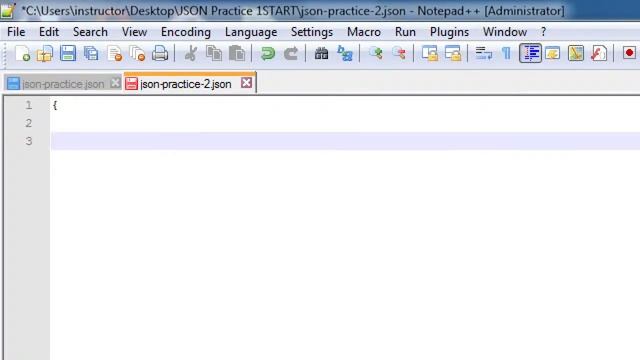
Task: Click the Close All toolbar icon
Action: coord(137,53)
